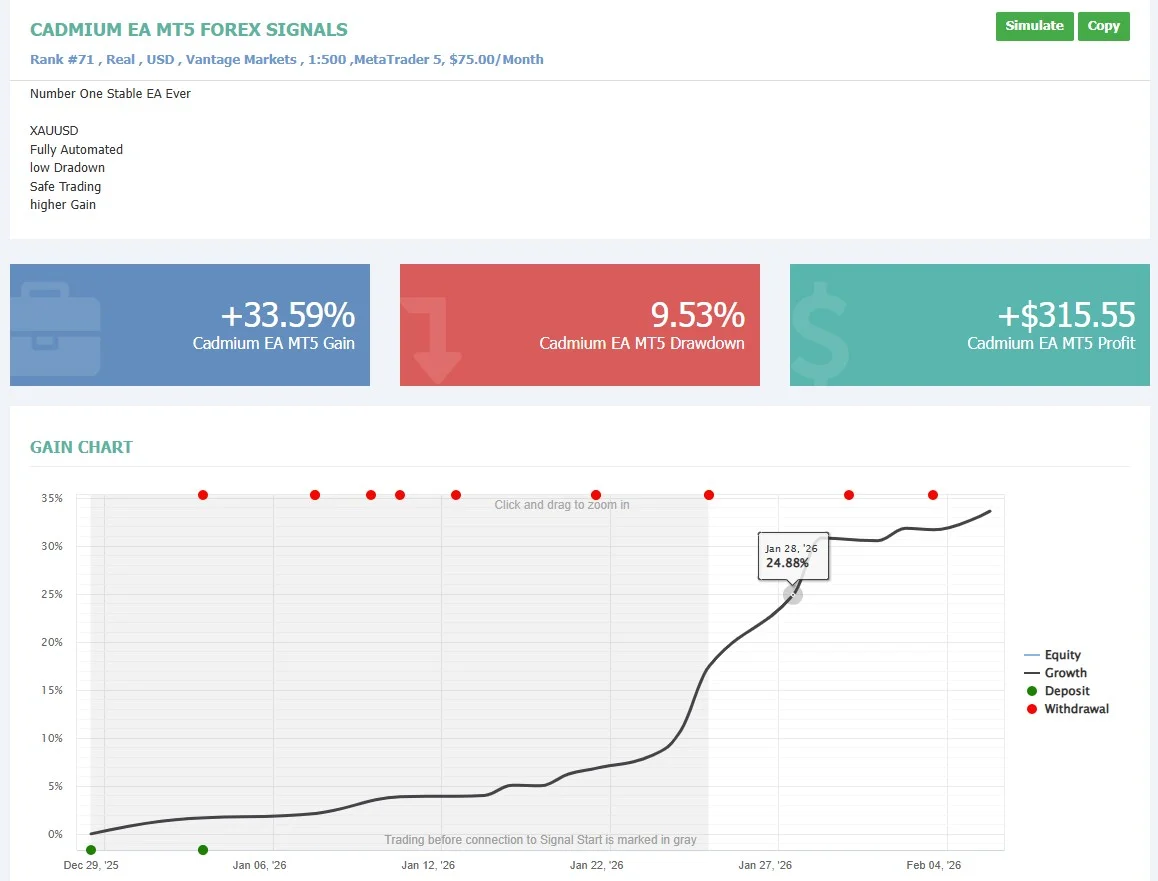Open the Cadmium EA MT5 Forex Signals title
Viewport: 1158px width, 881px height.
[189, 30]
